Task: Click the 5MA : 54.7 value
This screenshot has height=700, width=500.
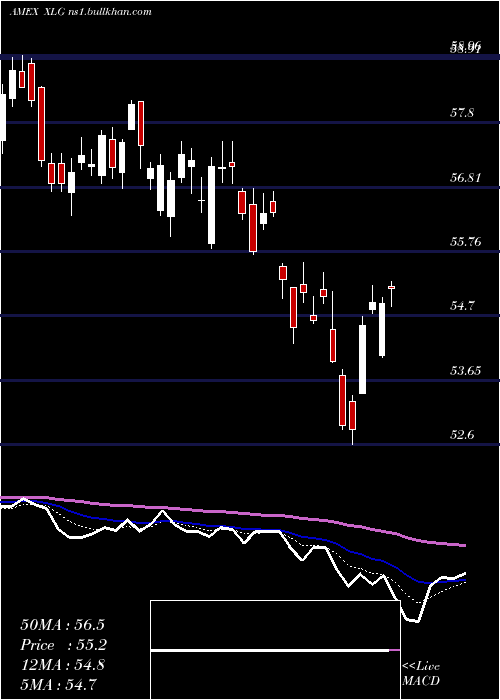Action: [x=59, y=684]
